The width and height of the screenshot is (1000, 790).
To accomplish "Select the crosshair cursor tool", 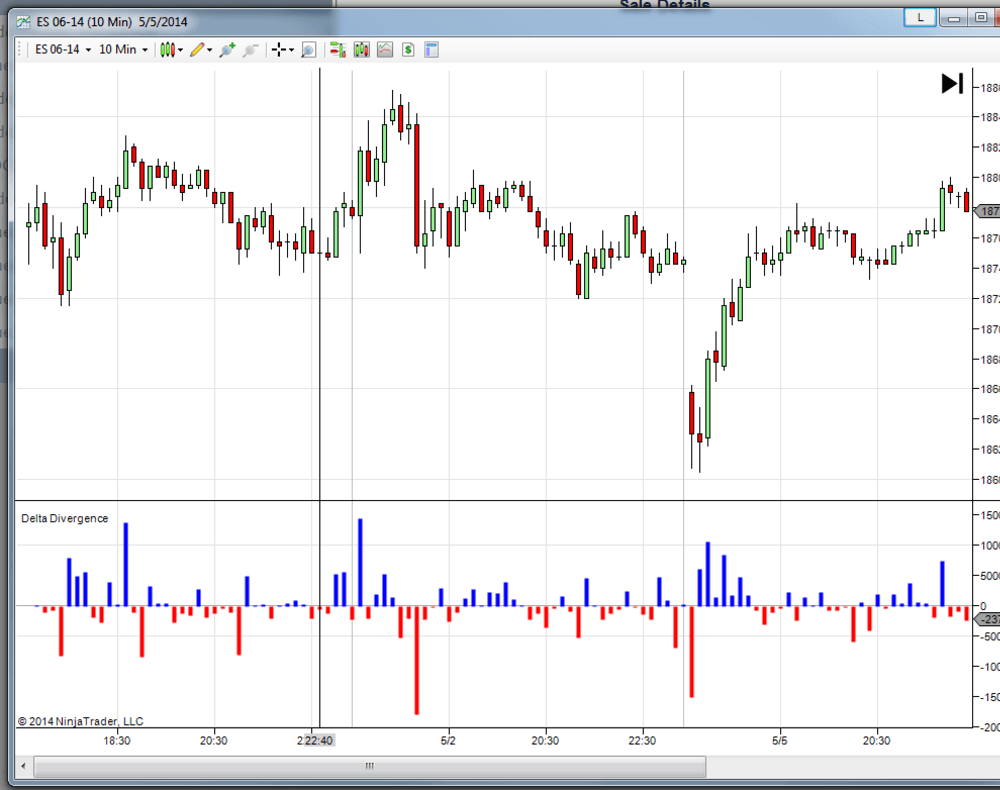I will (280, 49).
